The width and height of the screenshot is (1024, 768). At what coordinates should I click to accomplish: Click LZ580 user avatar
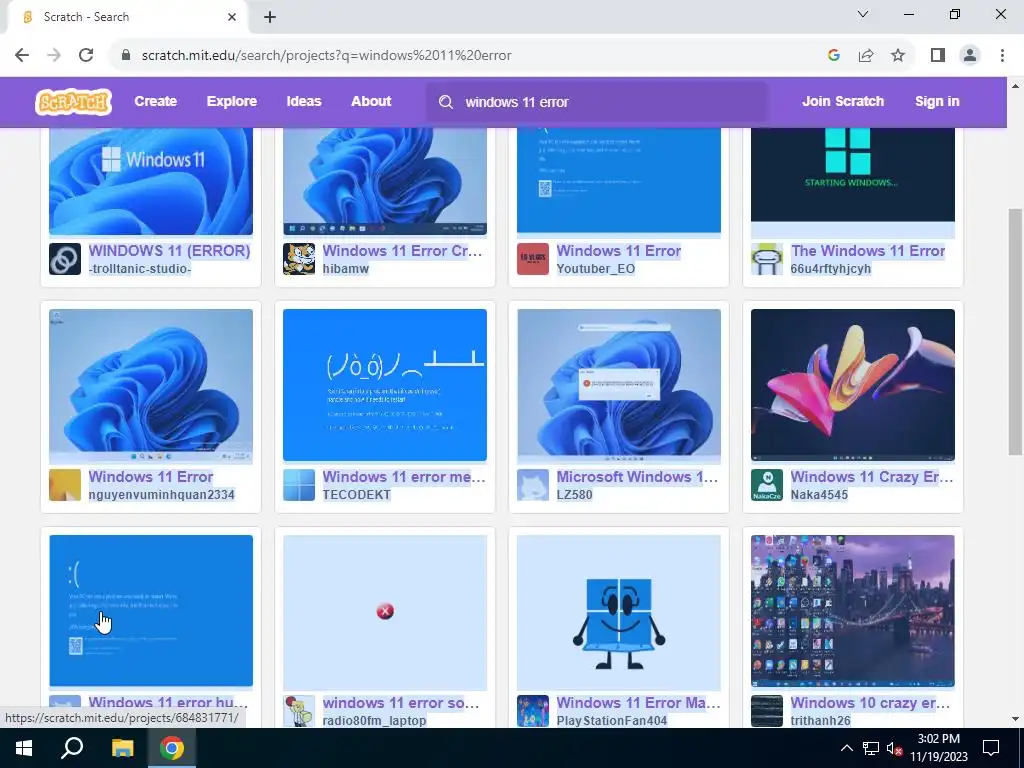pos(533,485)
